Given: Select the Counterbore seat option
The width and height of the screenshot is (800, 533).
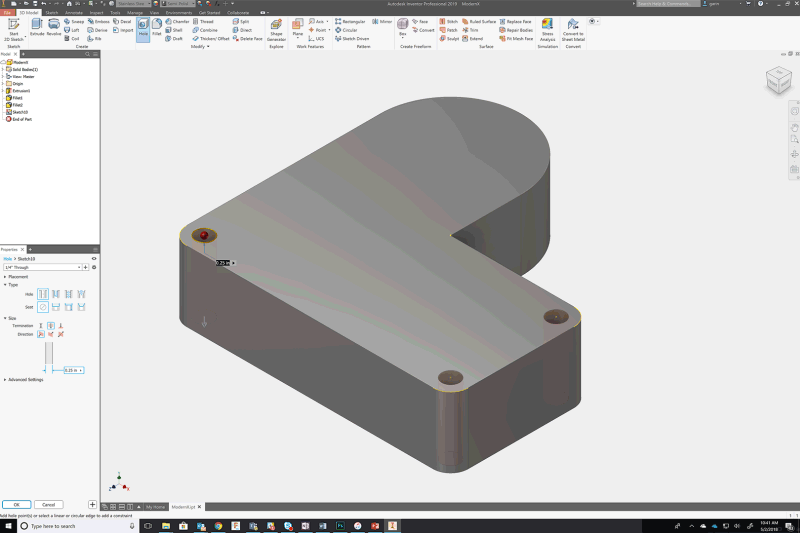Looking at the screenshot, I should pyautogui.click(x=56, y=307).
